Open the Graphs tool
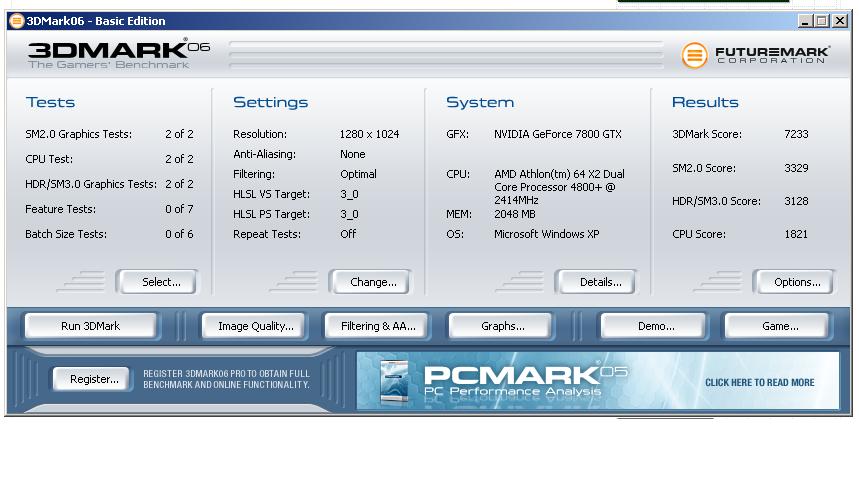This screenshot has width=859, height=482. (502, 326)
